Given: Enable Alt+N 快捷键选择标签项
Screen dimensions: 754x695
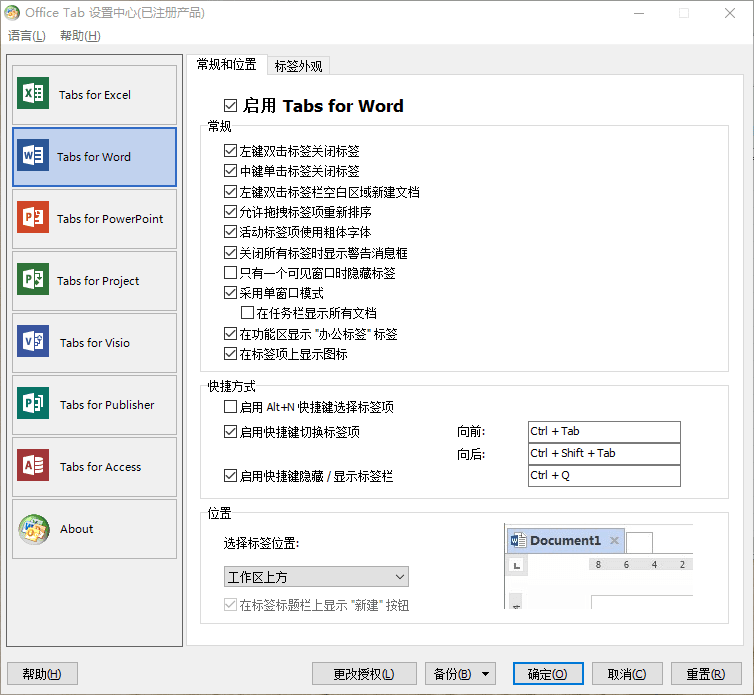Looking at the screenshot, I should coord(230,407).
